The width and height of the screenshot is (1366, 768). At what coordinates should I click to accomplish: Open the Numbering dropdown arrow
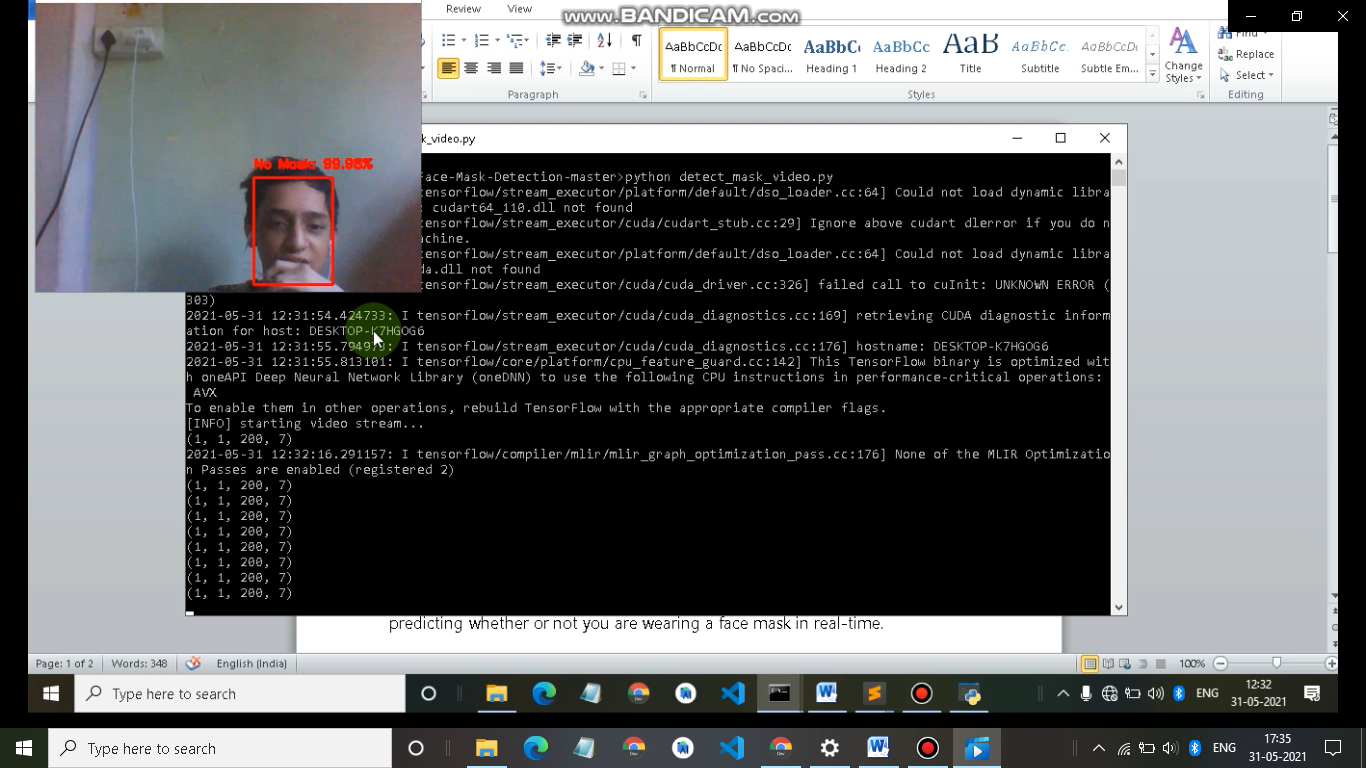click(496, 40)
